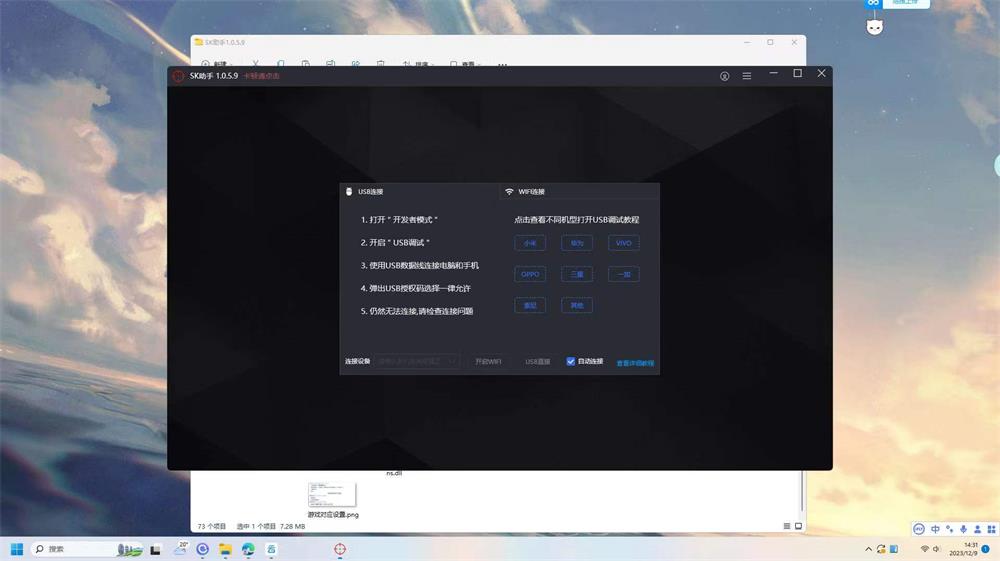This screenshot has height=561, width=1000.
Task: Click the SK助手 crosshair icon on taskbar
Action: point(340,549)
